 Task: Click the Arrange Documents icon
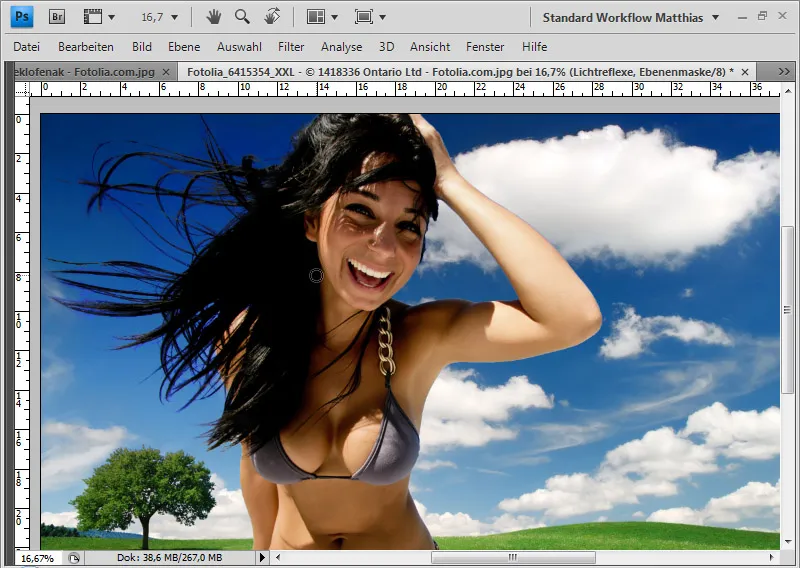316,17
